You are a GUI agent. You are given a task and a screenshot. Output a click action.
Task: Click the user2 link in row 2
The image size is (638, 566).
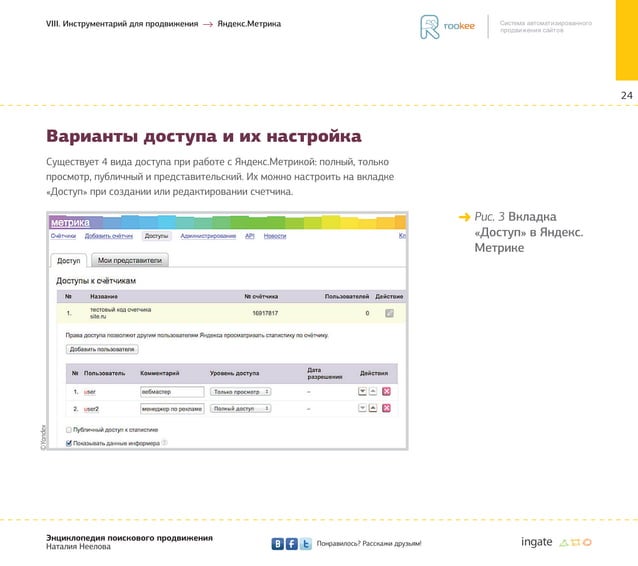tap(91, 409)
